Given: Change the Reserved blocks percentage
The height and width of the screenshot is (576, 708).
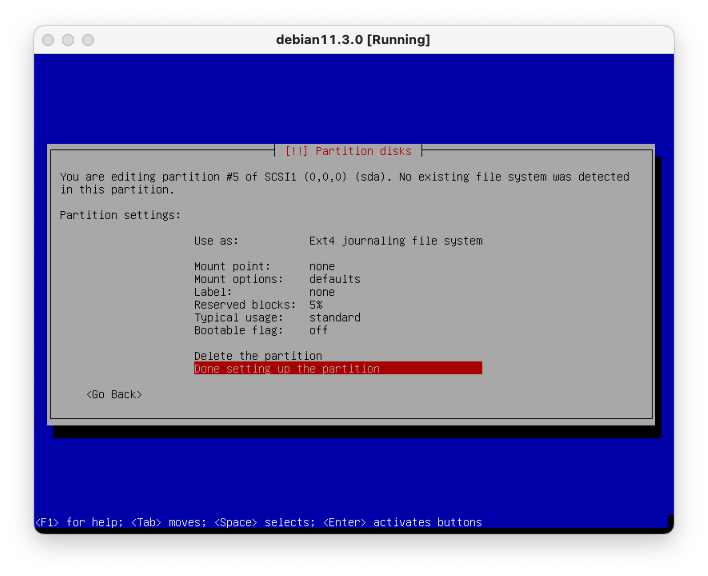Looking at the screenshot, I should click(258, 305).
